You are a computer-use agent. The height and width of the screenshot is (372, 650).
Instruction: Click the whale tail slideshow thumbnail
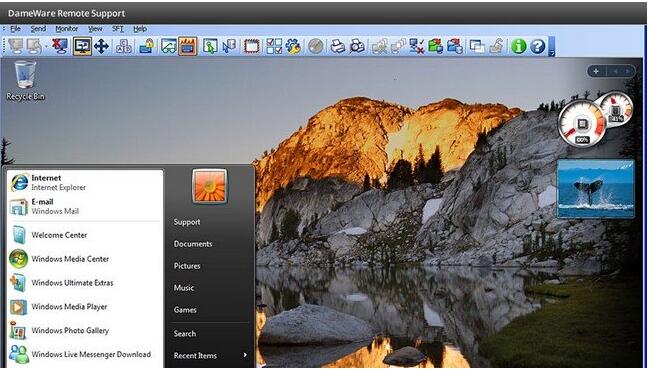coord(596,189)
